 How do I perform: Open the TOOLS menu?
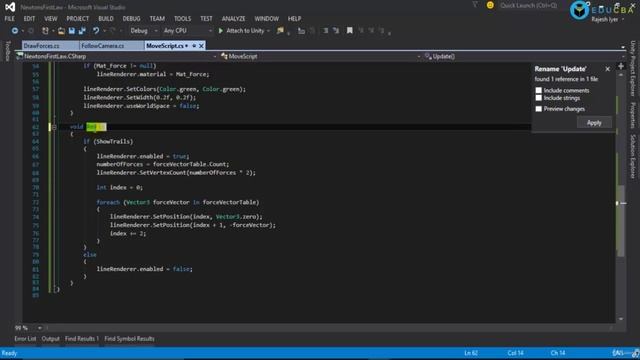pos(182,19)
